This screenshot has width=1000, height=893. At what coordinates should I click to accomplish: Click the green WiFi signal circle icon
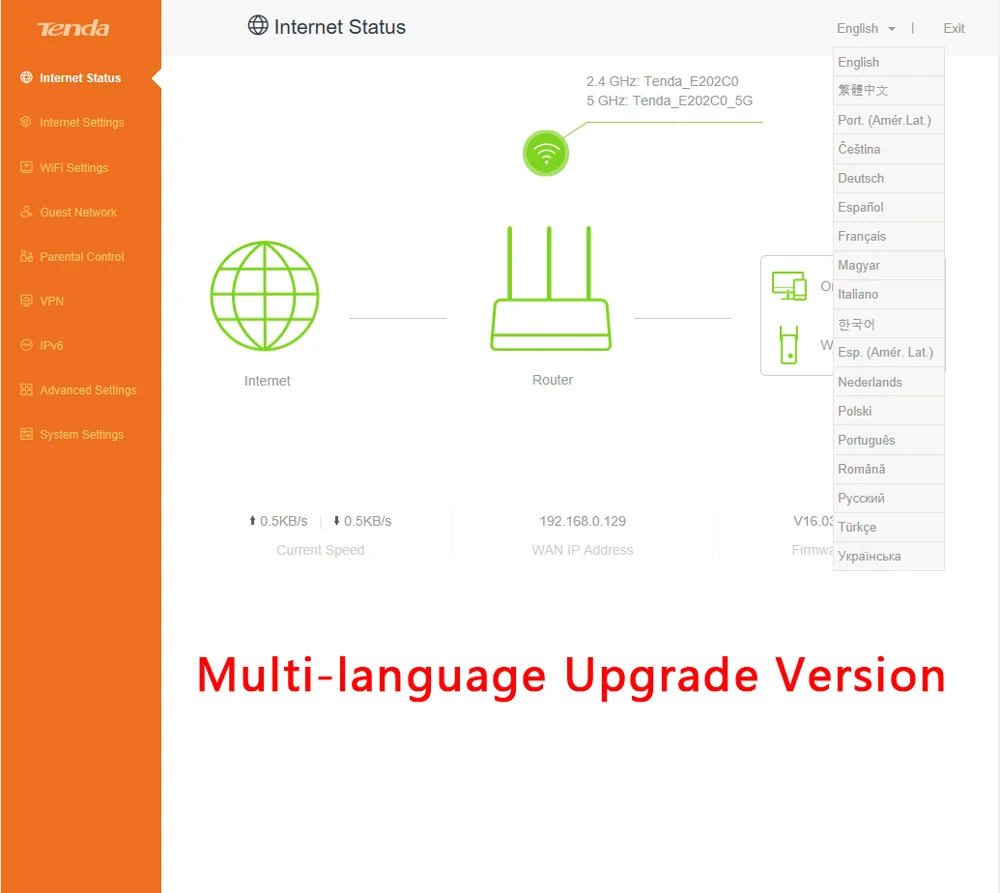(x=546, y=153)
